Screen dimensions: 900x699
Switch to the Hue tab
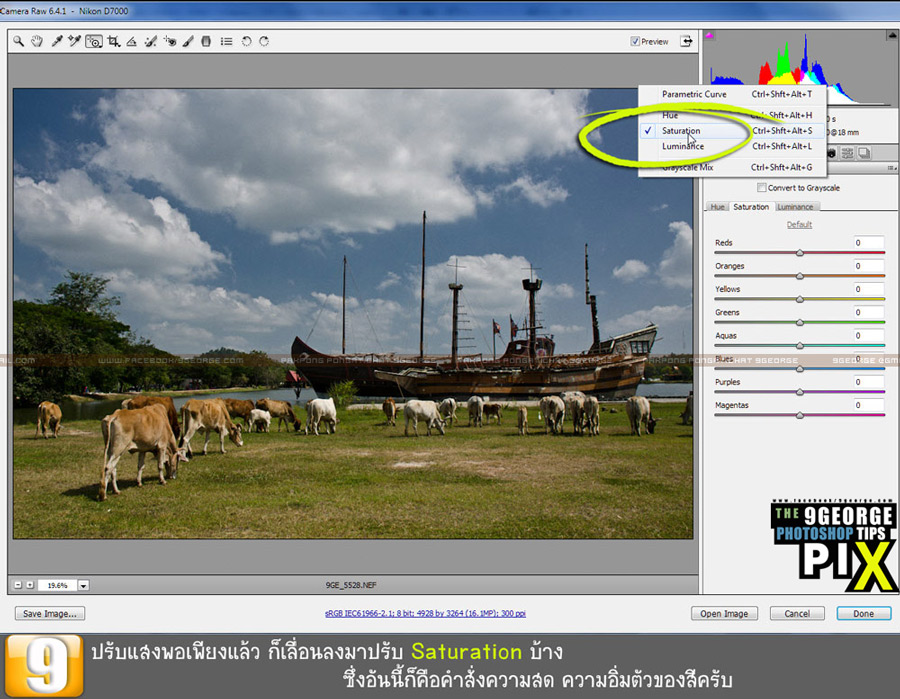coord(717,207)
